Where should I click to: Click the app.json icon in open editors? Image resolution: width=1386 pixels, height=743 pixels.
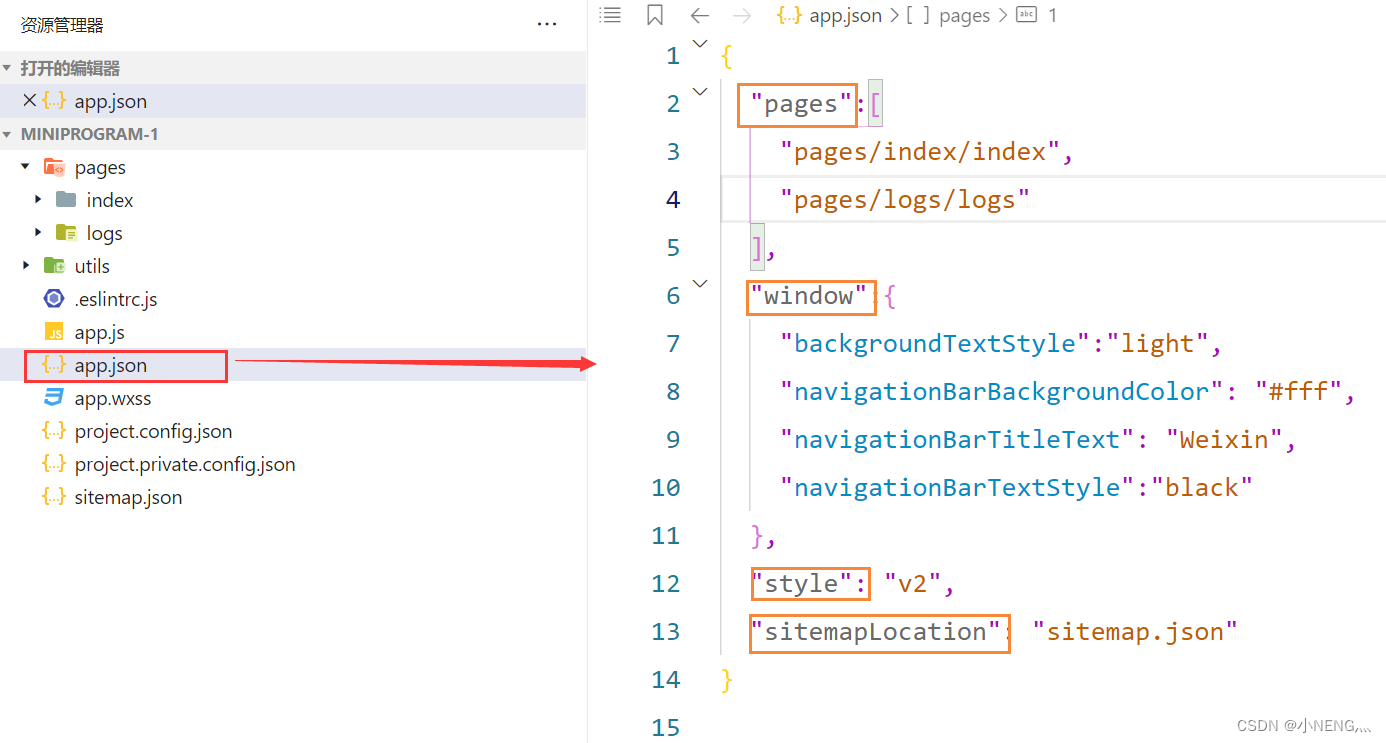click(x=54, y=101)
